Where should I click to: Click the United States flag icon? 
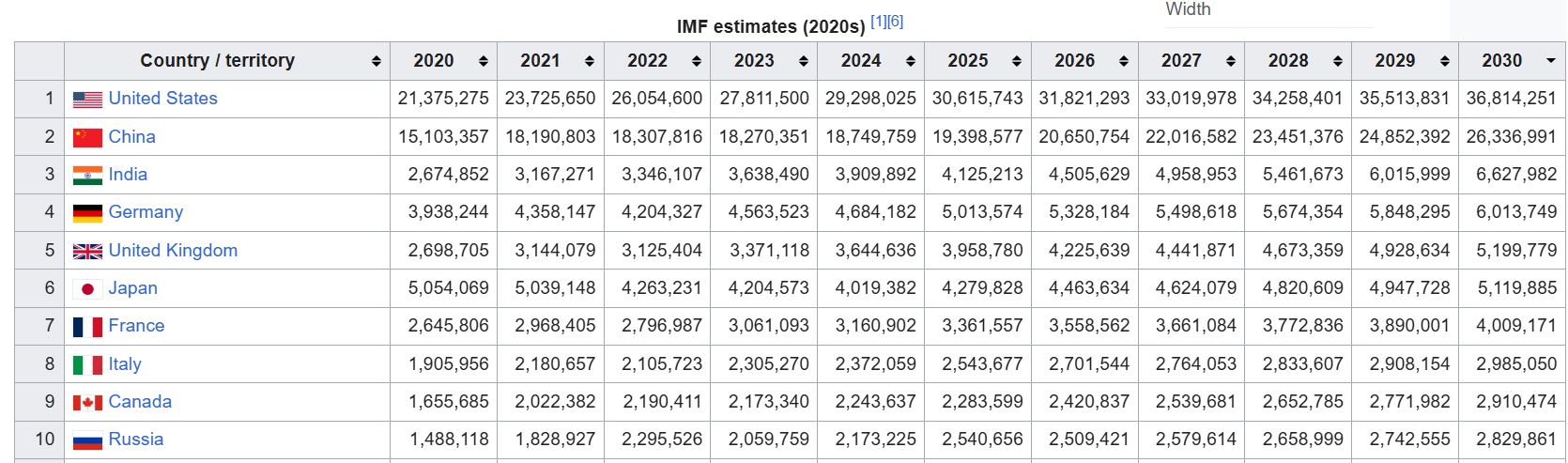click(x=87, y=100)
